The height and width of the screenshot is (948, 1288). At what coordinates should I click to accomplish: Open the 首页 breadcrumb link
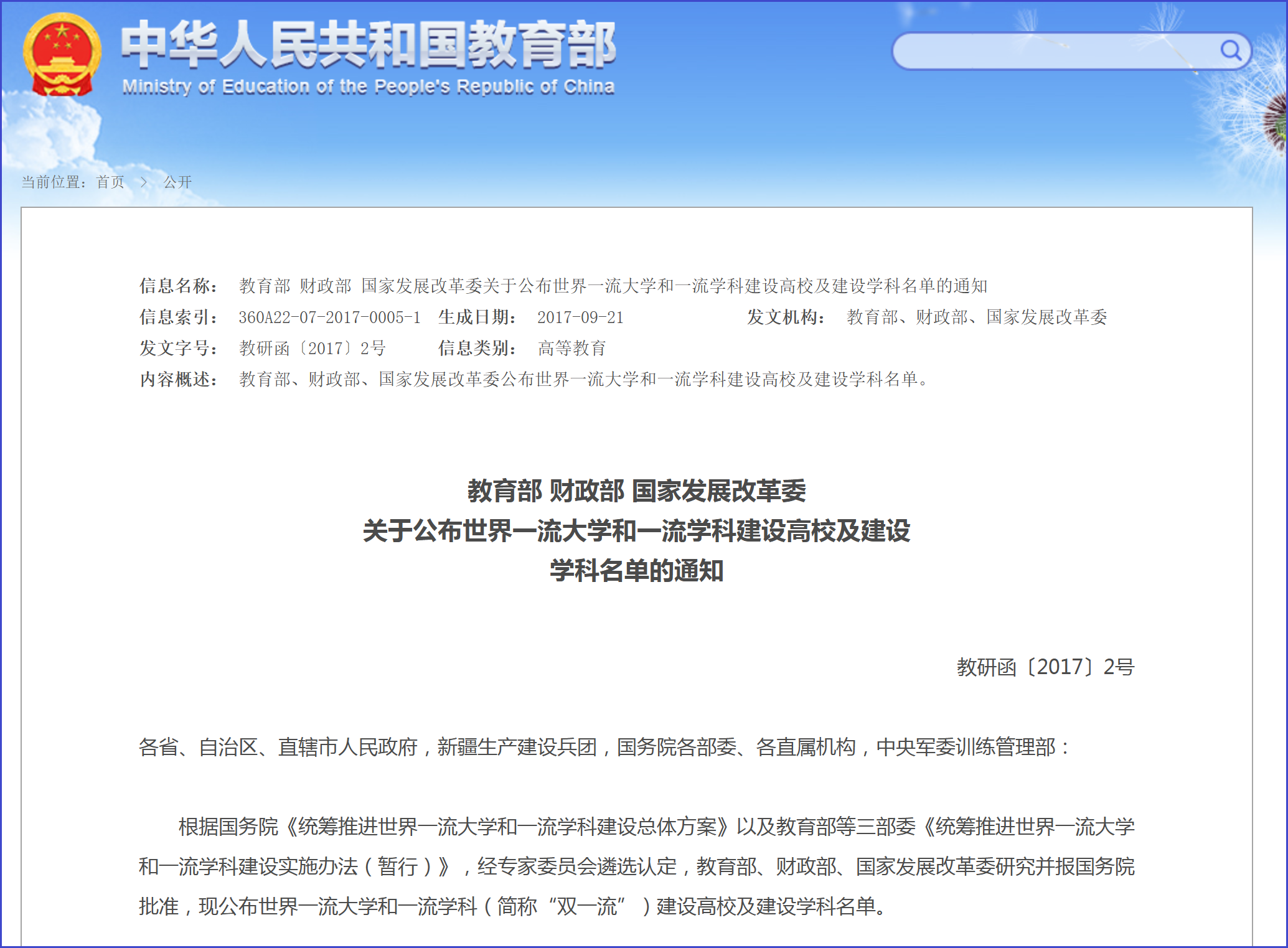110,182
